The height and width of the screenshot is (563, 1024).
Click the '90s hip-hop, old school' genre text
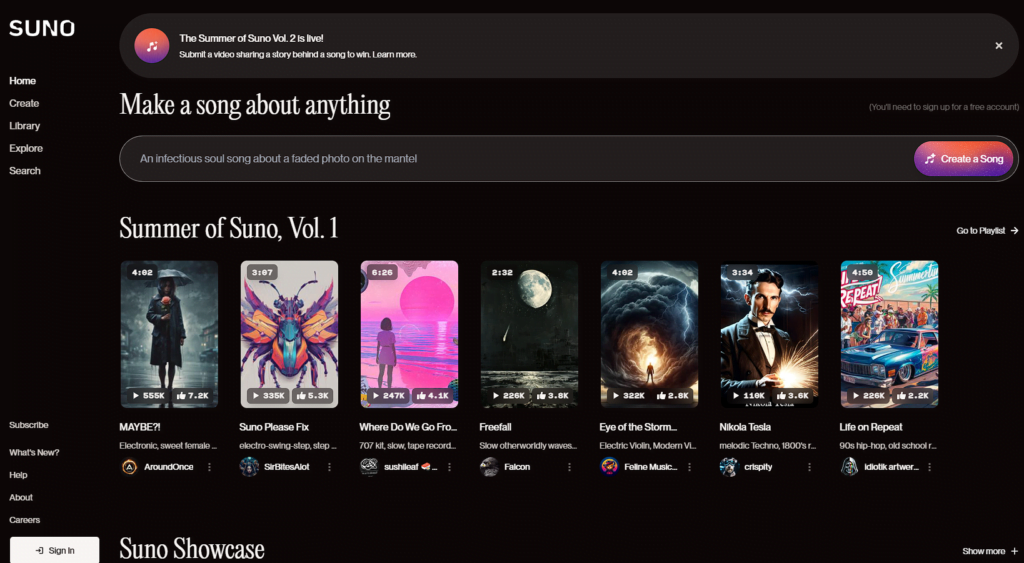point(888,446)
